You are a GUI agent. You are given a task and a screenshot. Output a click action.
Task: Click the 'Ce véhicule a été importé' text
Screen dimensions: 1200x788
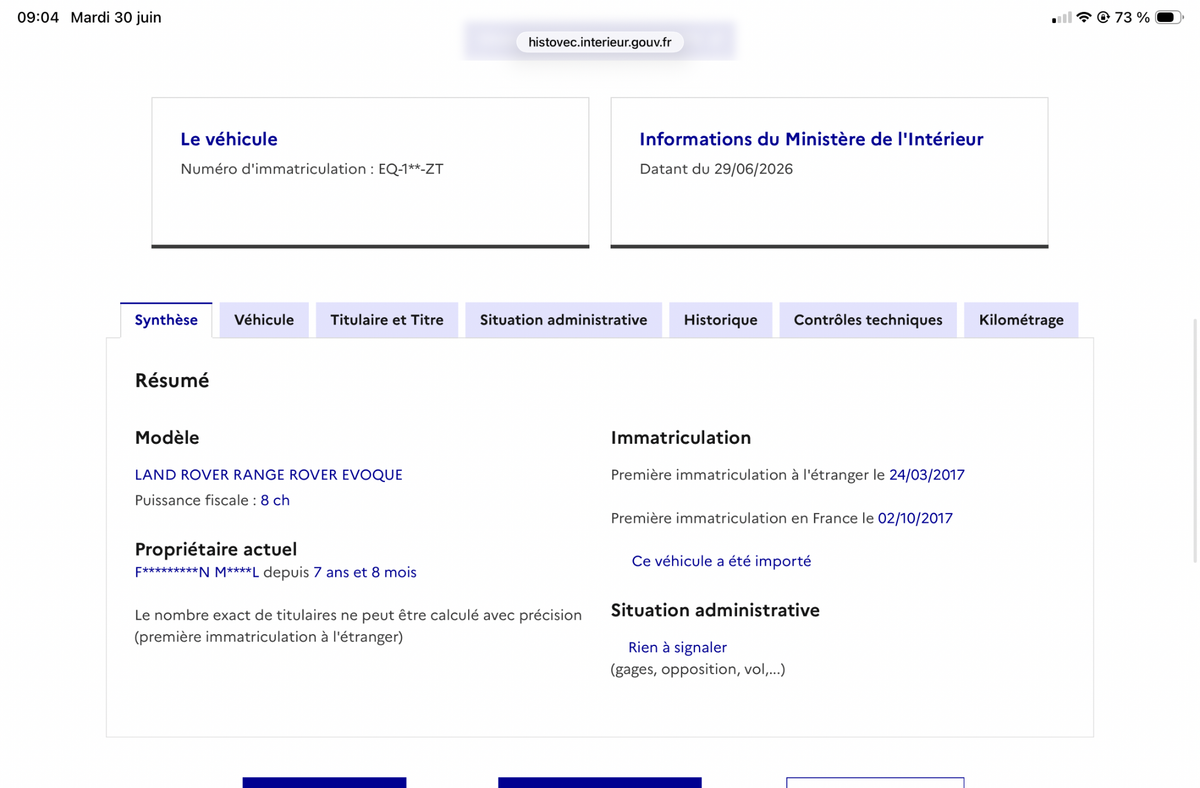click(x=721, y=561)
